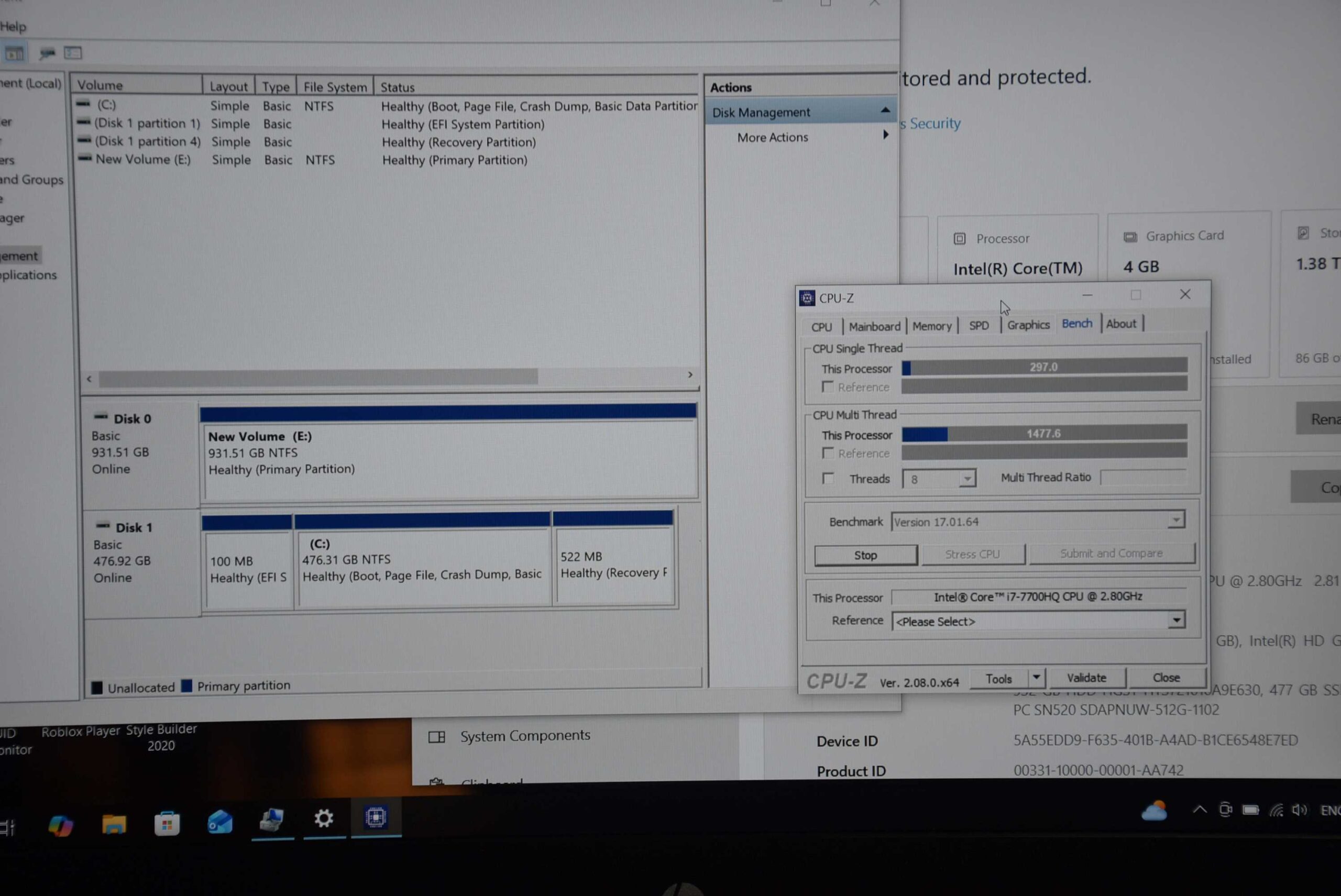Click the Validate button
This screenshot has height=896, width=1341.
coord(1086,678)
